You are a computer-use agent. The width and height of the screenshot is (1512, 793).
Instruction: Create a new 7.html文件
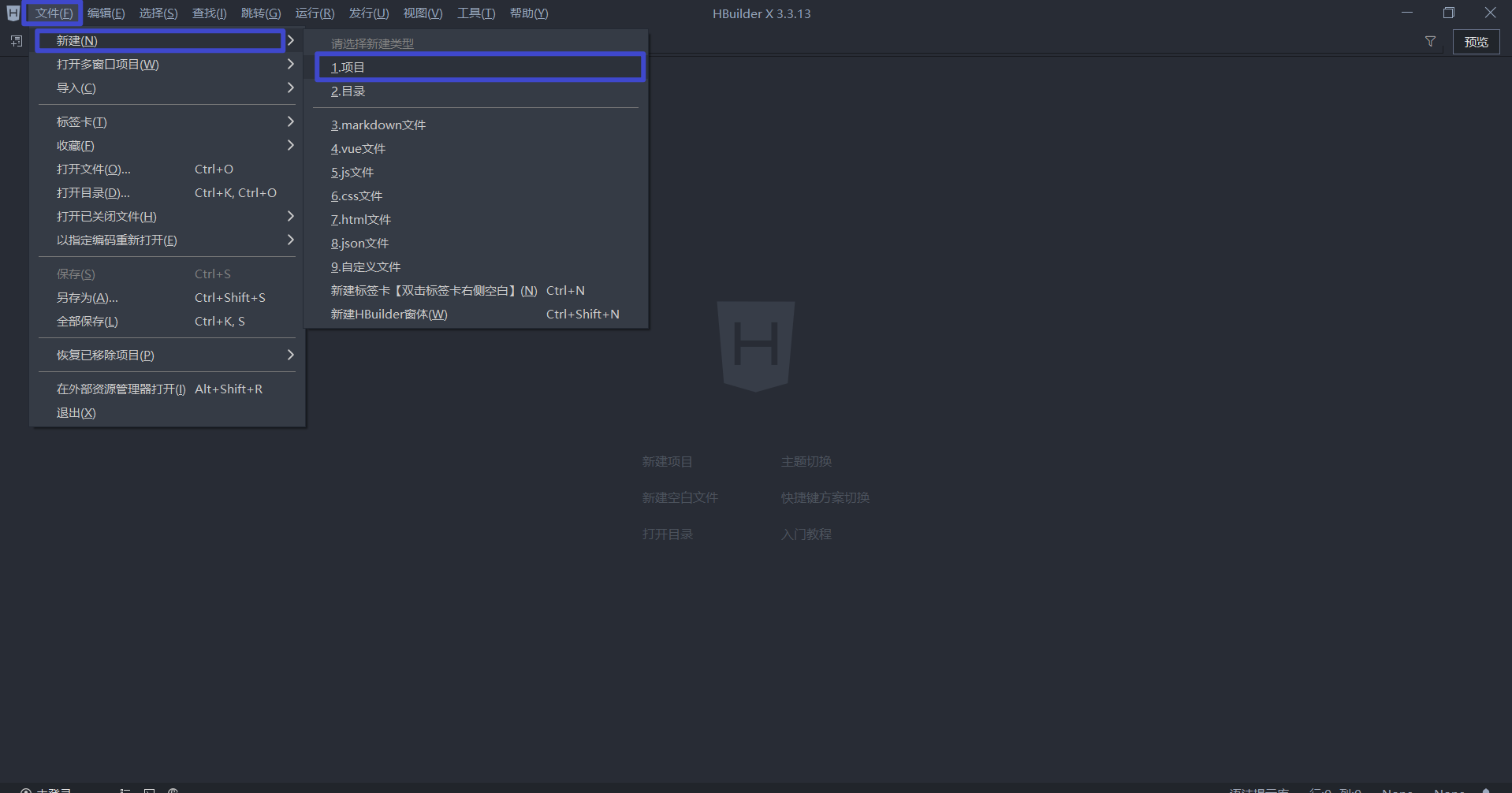click(x=476, y=220)
